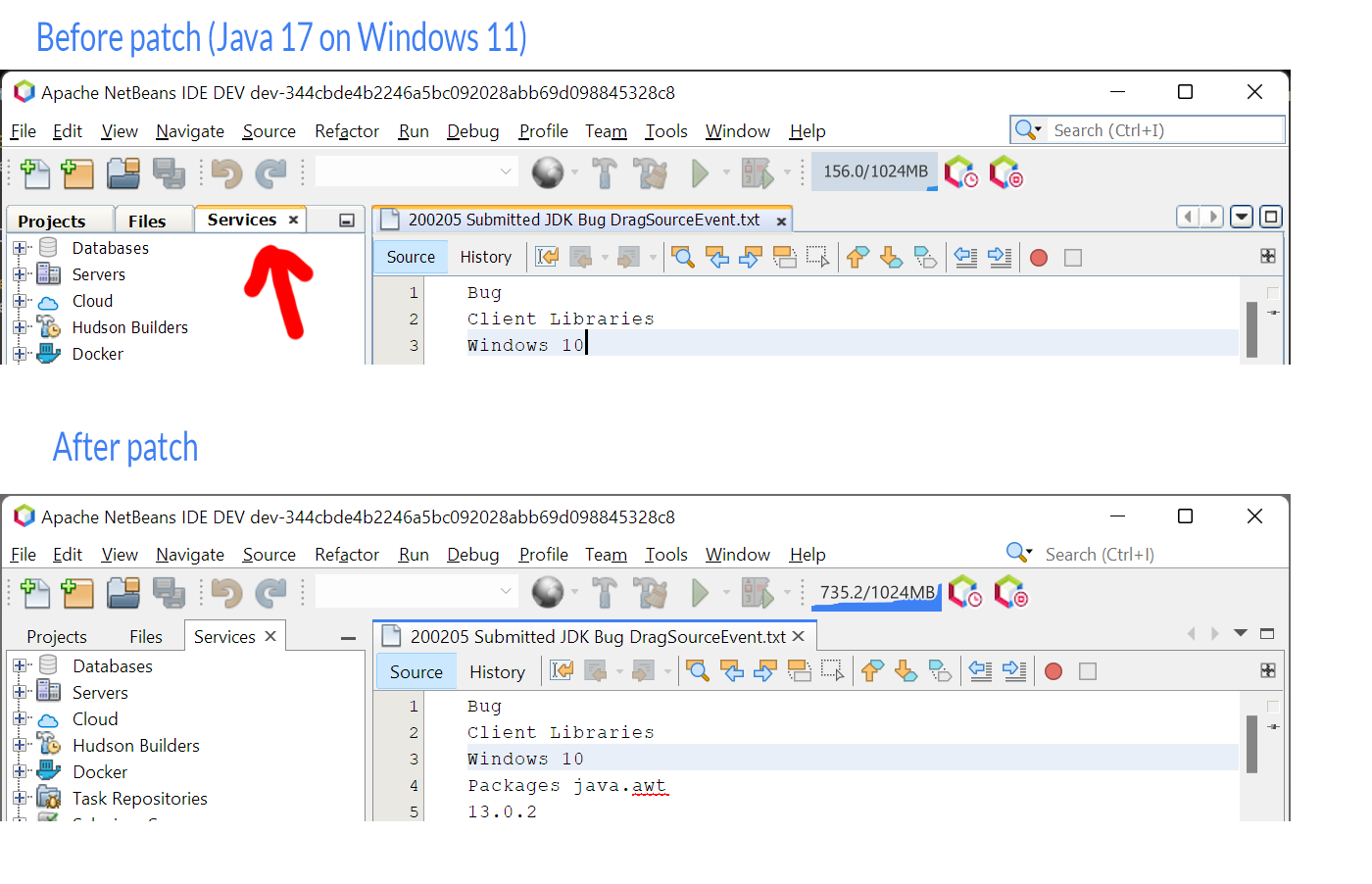Image resolution: width=1372 pixels, height=884 pixels.
Task: Toggle Bookmark in bottom editor toolbar
Action: coord(940,671)
